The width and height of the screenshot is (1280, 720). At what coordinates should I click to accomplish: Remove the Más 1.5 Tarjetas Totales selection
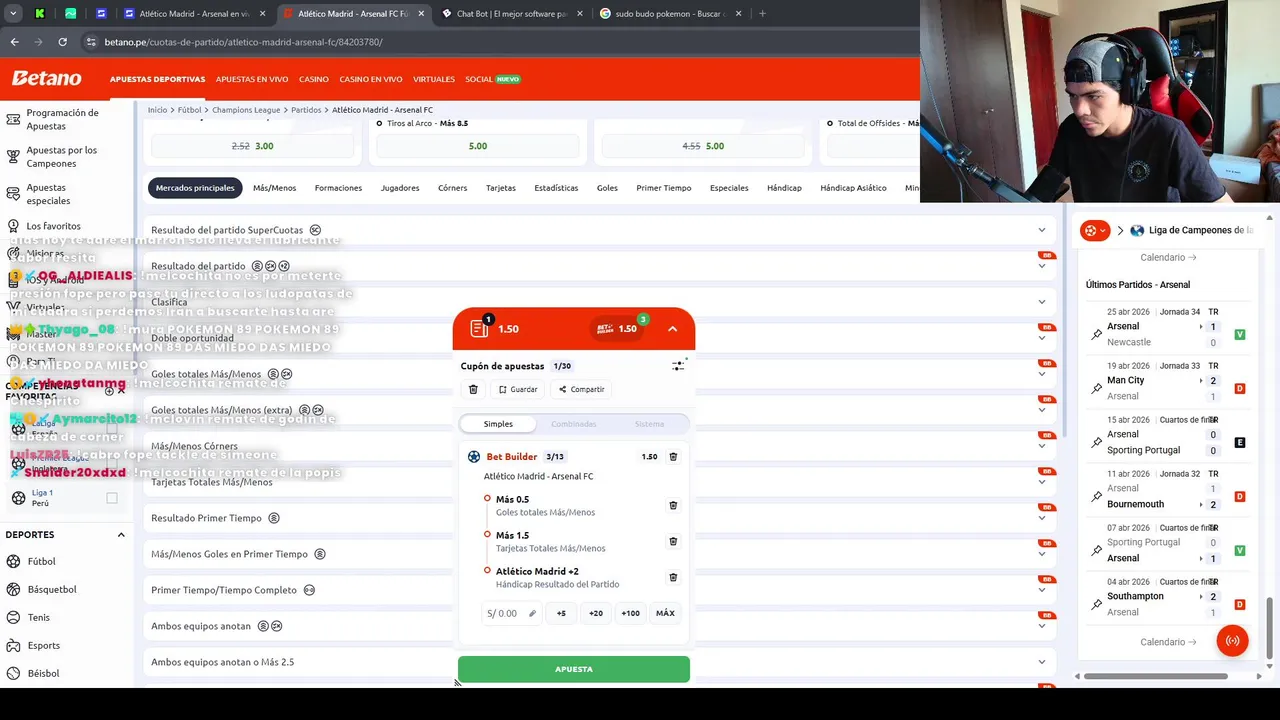673,541
